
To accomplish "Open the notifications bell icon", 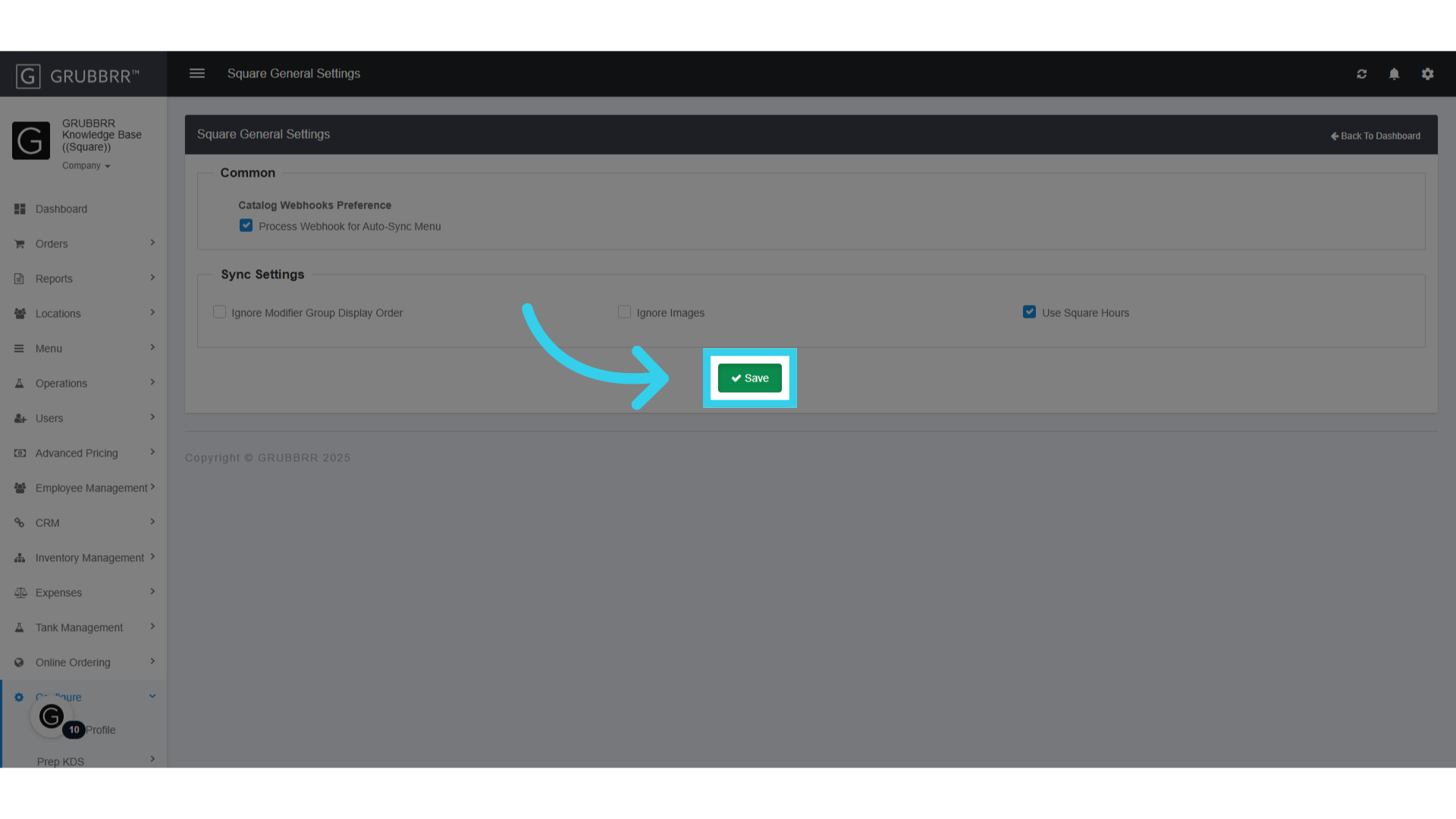I will [1394, 74].
